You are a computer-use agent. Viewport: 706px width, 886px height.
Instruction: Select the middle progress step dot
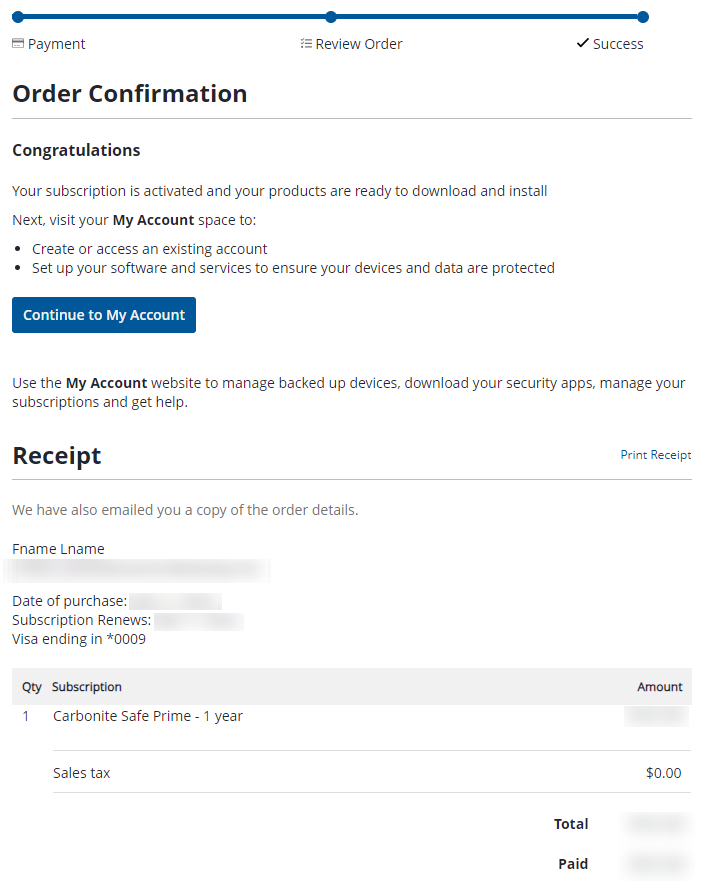[x=331, y=17]
